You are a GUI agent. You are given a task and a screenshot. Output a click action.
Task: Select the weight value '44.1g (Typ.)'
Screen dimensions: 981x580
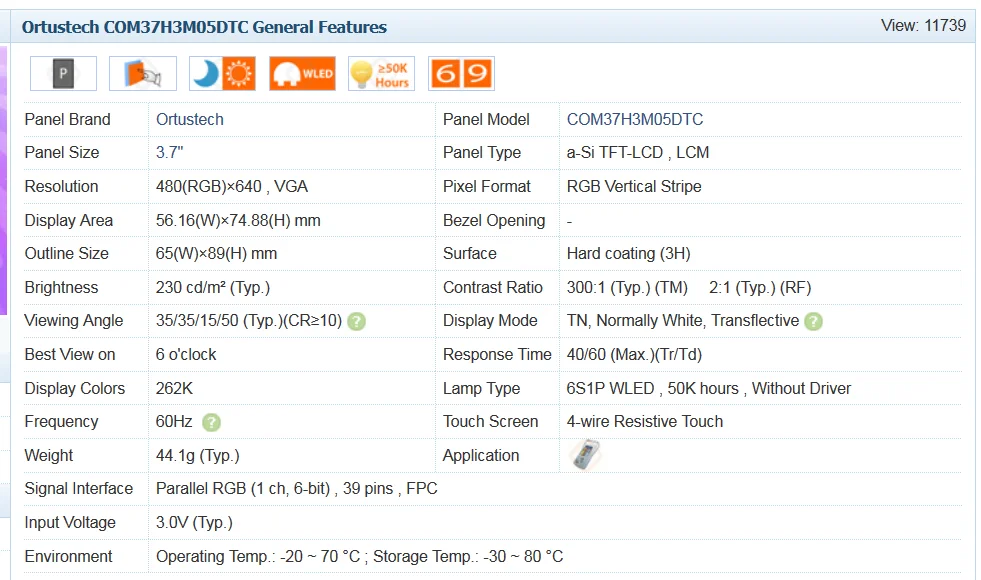click(198, 455)
